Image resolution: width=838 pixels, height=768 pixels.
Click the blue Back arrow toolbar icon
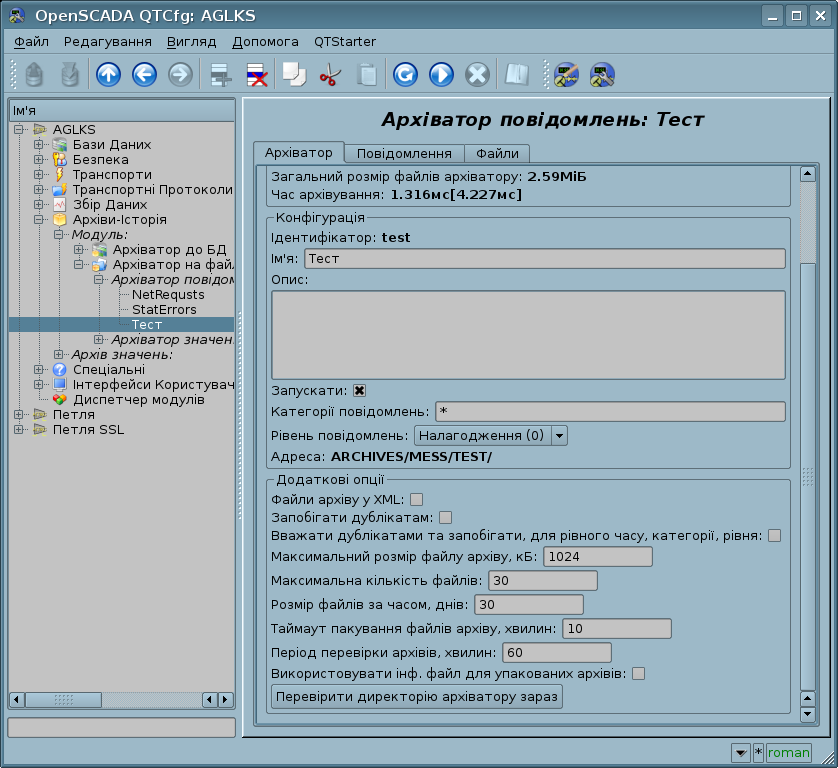(144, 75)
